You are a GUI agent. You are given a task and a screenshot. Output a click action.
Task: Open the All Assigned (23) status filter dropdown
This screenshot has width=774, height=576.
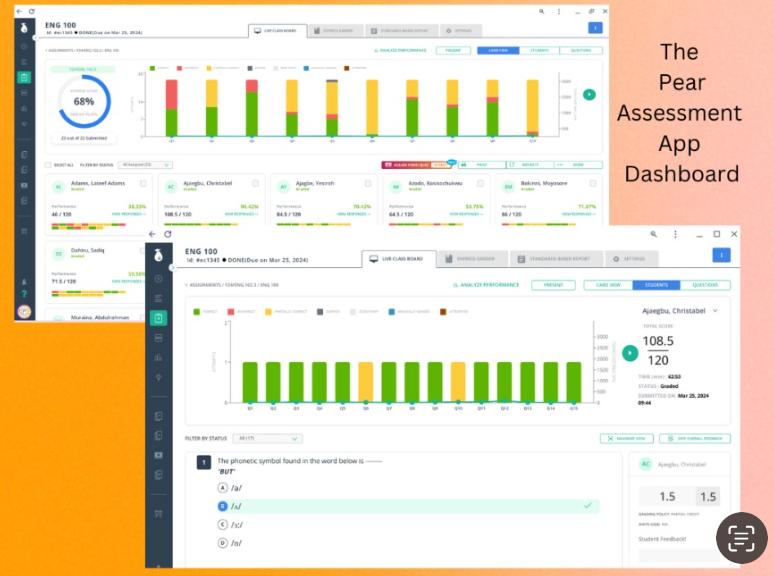coord(145,165)
